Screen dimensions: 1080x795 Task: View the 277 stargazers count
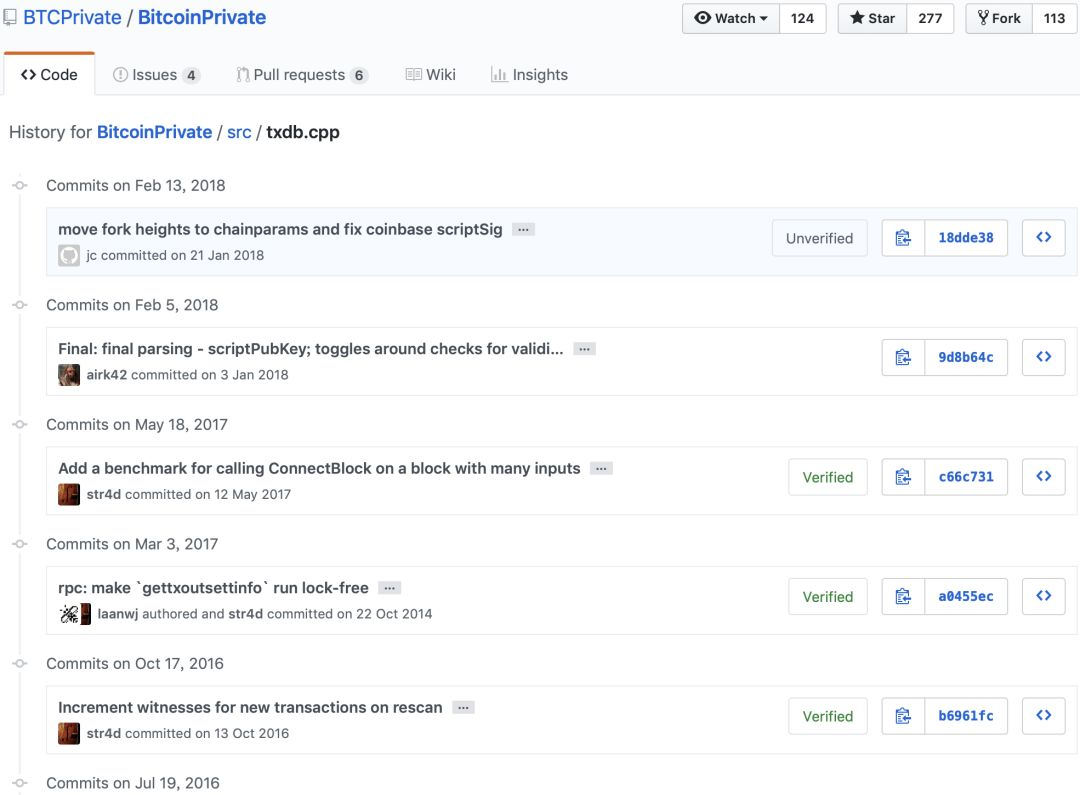(x=930, y=19)
